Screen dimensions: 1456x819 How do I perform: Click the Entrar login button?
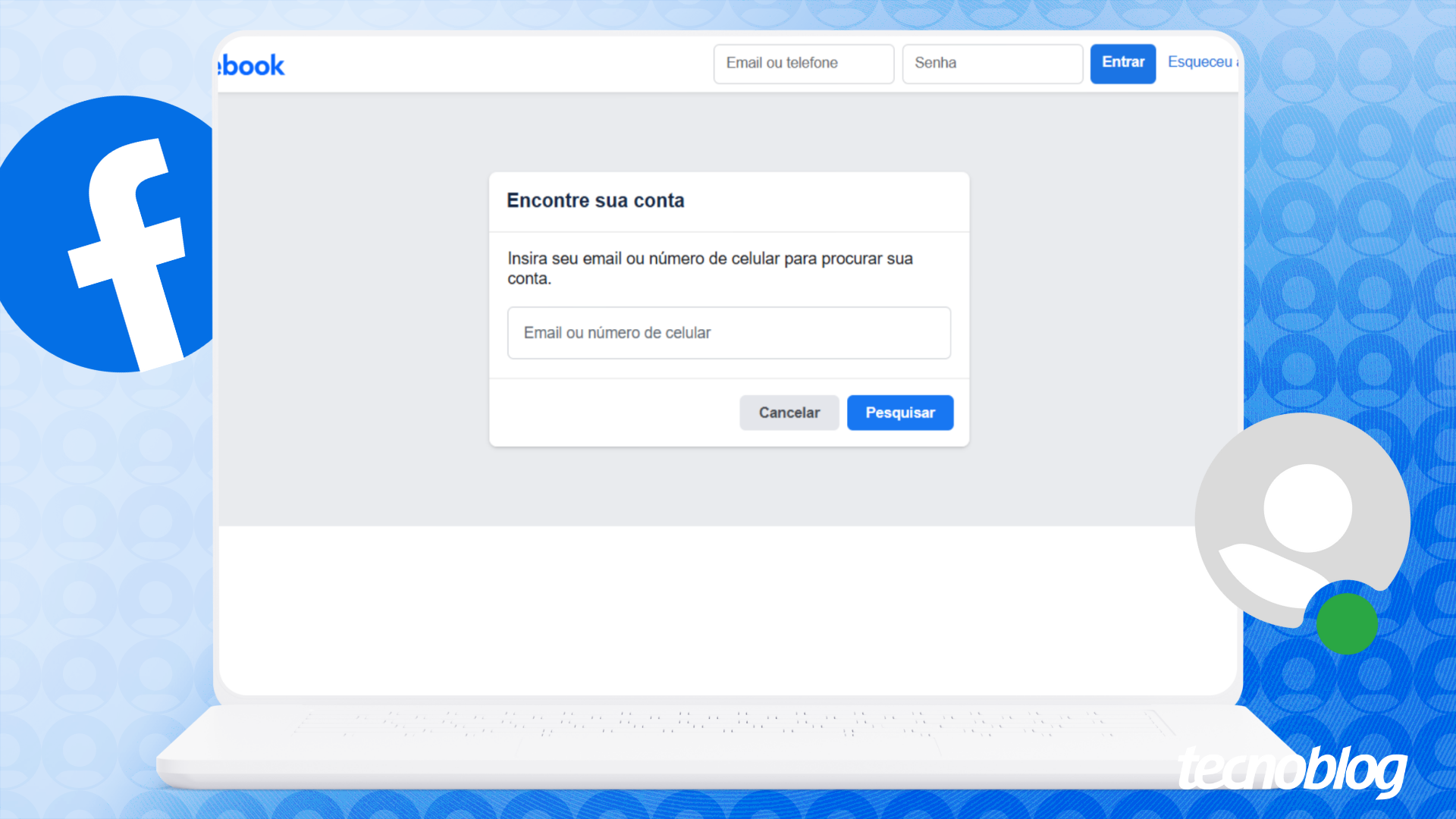tap(1123, 62)
